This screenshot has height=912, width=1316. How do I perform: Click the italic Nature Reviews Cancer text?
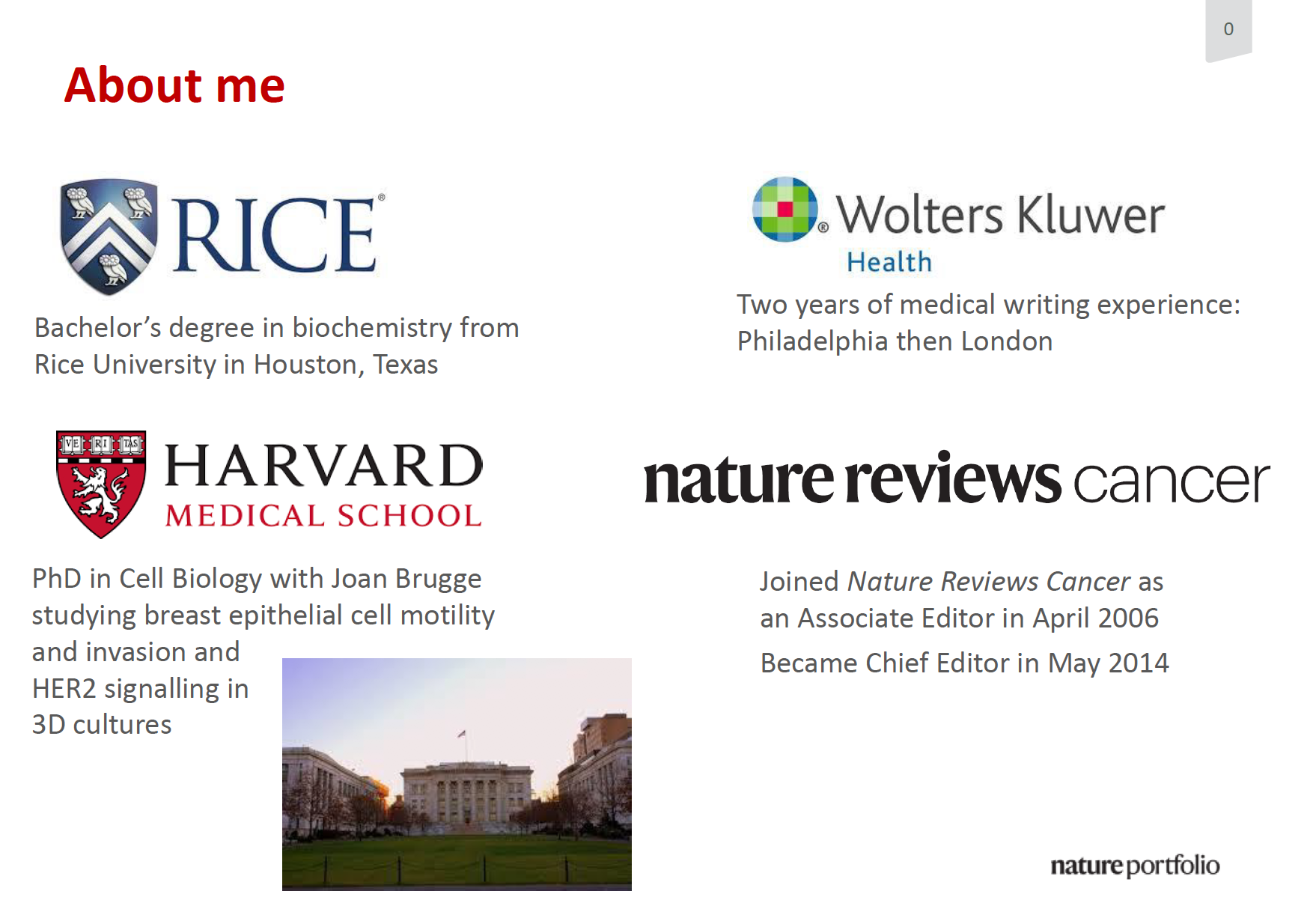point(988,582)
